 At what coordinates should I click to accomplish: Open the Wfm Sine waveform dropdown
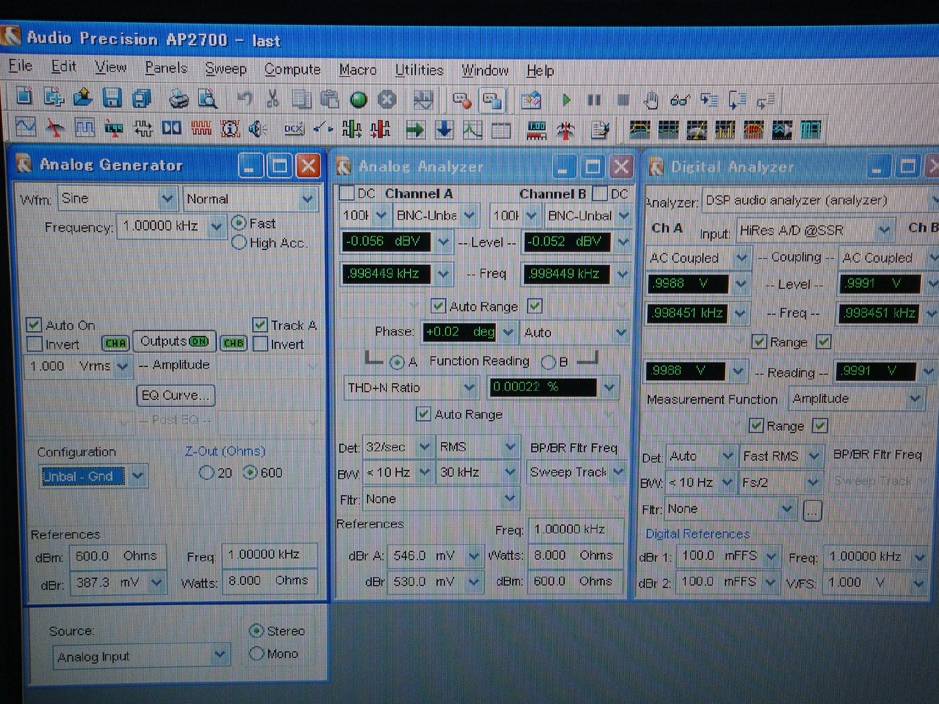coord(167,198)
